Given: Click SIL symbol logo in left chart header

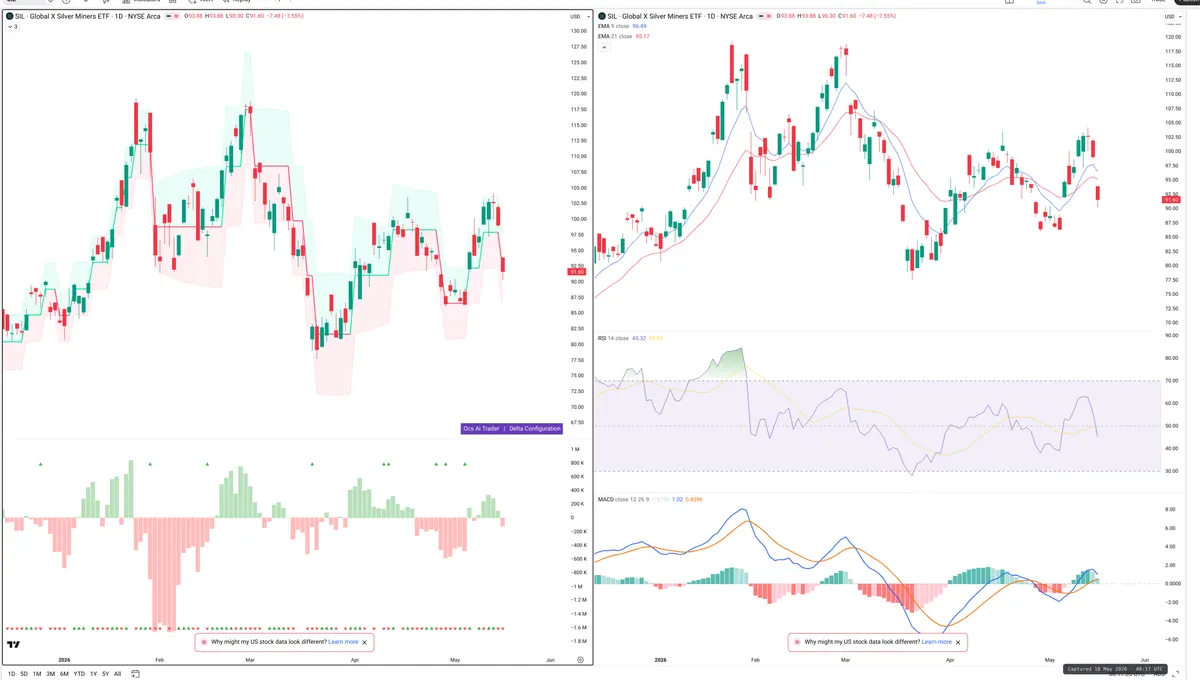Looking at the screenshot, I should [9, 16].
